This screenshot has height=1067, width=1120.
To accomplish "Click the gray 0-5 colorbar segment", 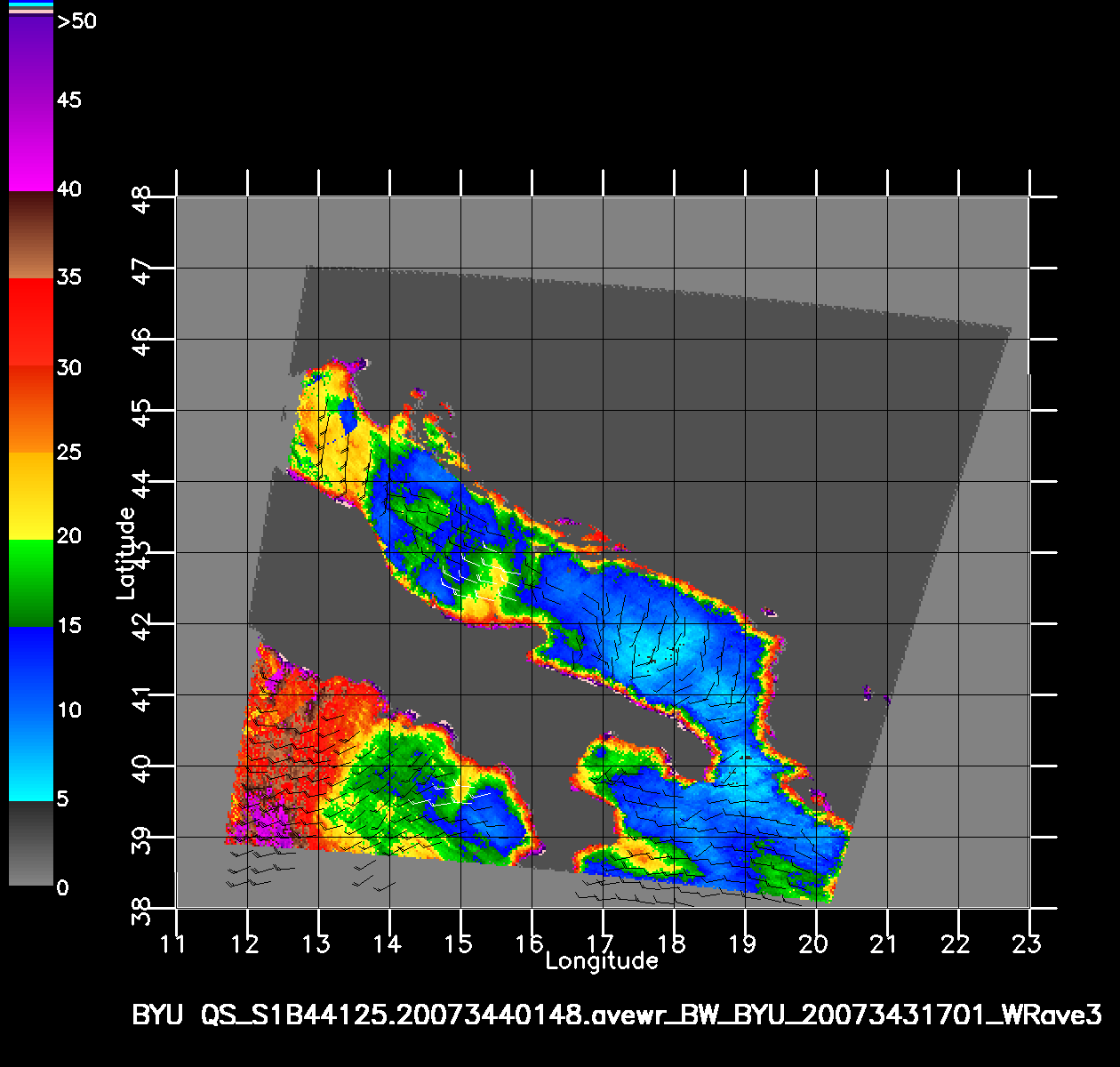I will (x=31, y=843).
